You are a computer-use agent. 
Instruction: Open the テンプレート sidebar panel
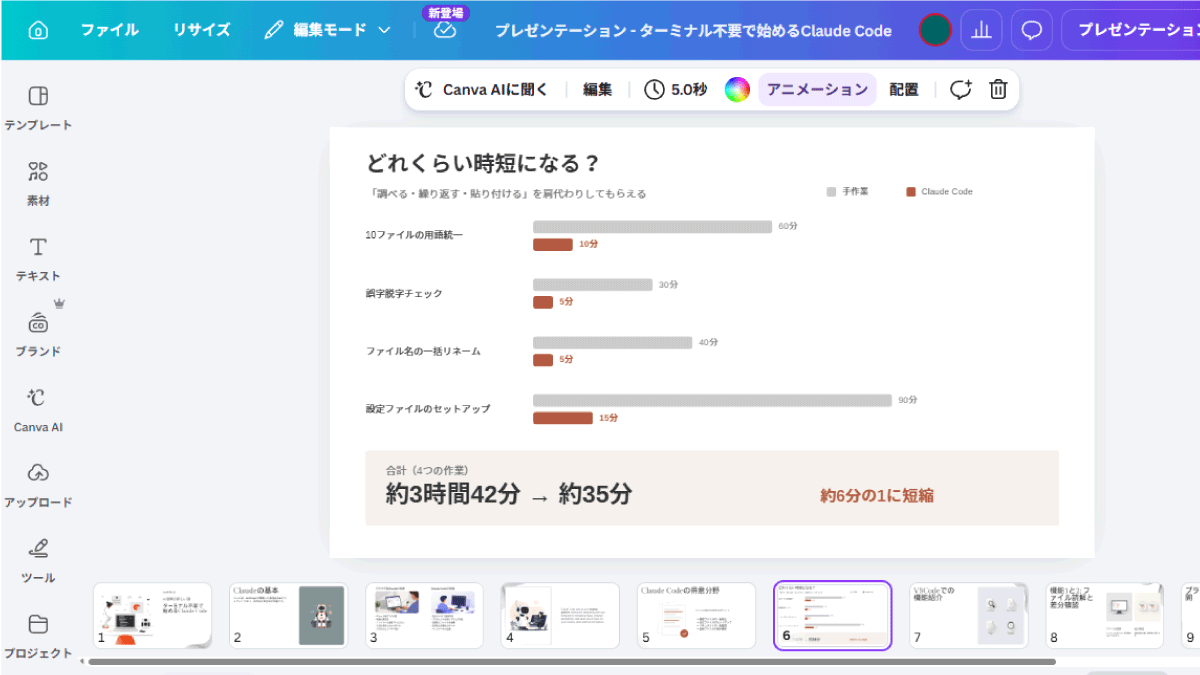click(38, 108)
